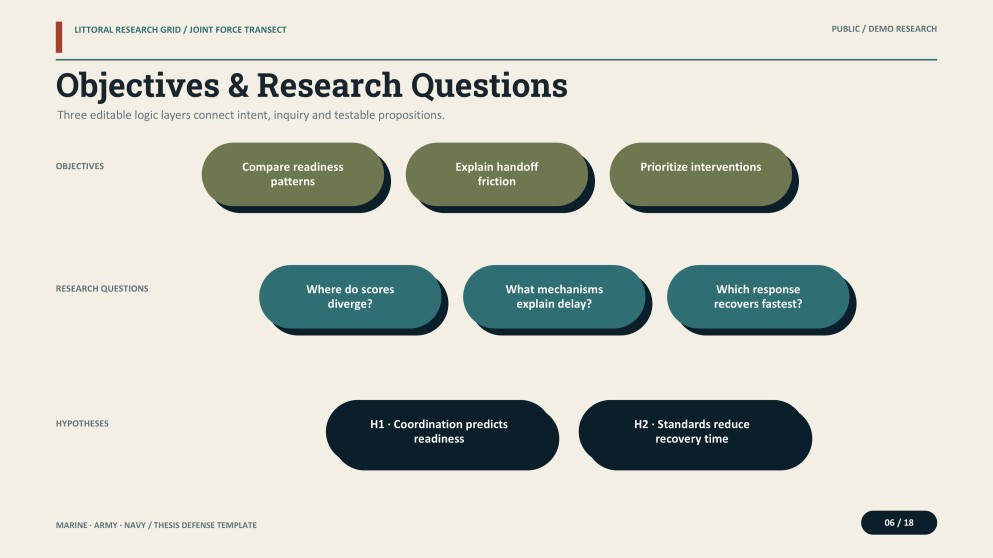The width and height of the screenshot is (993, 558).
Task: Click the 'What mechanisms explain delay?' pill
Action: (x=554, y=296)
